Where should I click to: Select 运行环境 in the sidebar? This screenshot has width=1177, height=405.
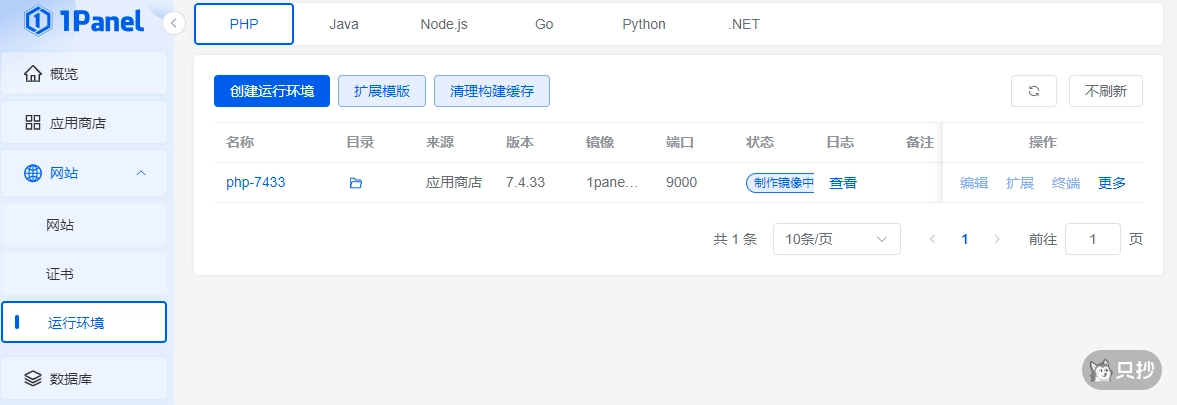click(84, 323)
